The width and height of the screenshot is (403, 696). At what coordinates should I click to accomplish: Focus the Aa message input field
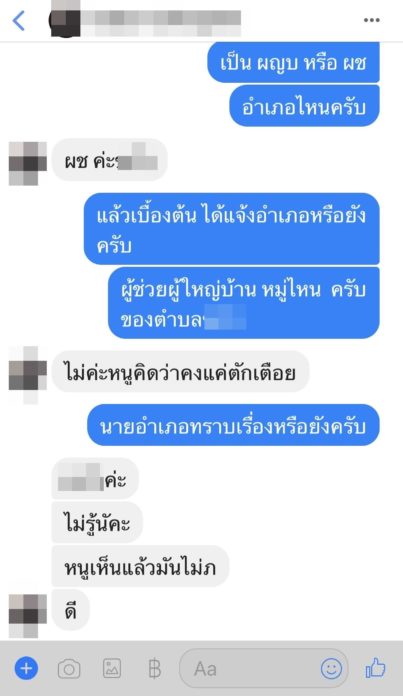point(264,668)
